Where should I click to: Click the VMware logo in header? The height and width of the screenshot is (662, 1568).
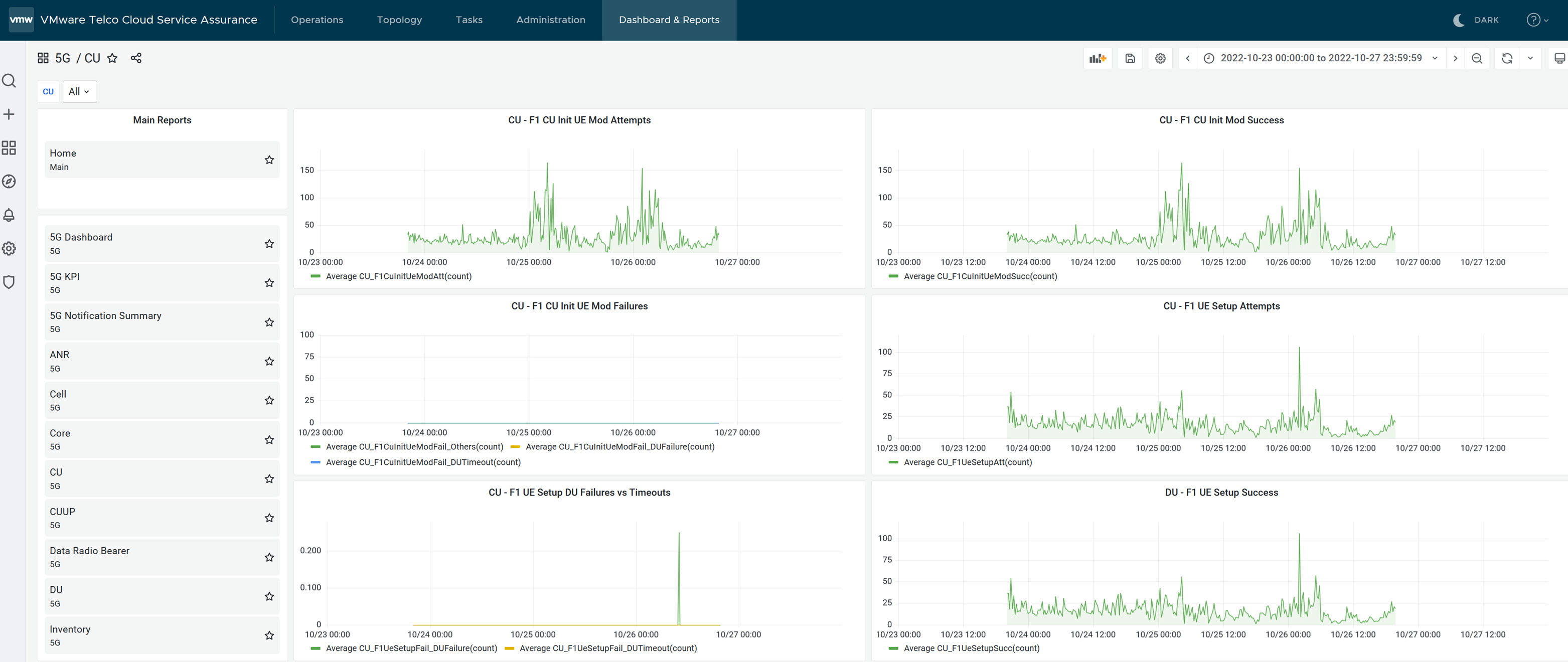[x=21, y=20]
